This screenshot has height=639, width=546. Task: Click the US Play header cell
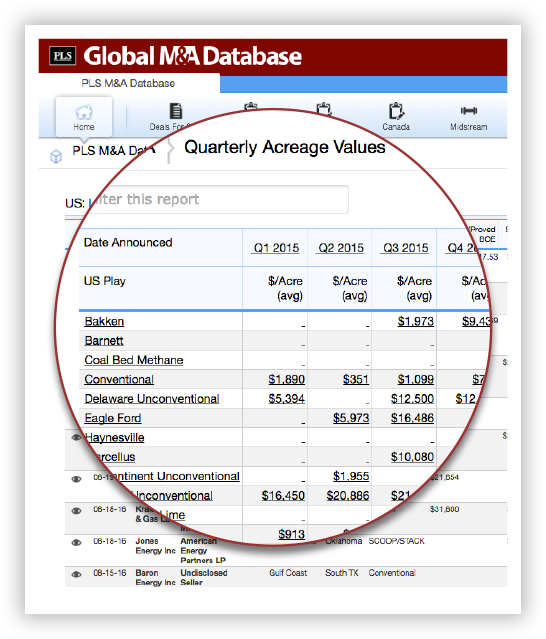pyautogui.click(x=161, y=288)
